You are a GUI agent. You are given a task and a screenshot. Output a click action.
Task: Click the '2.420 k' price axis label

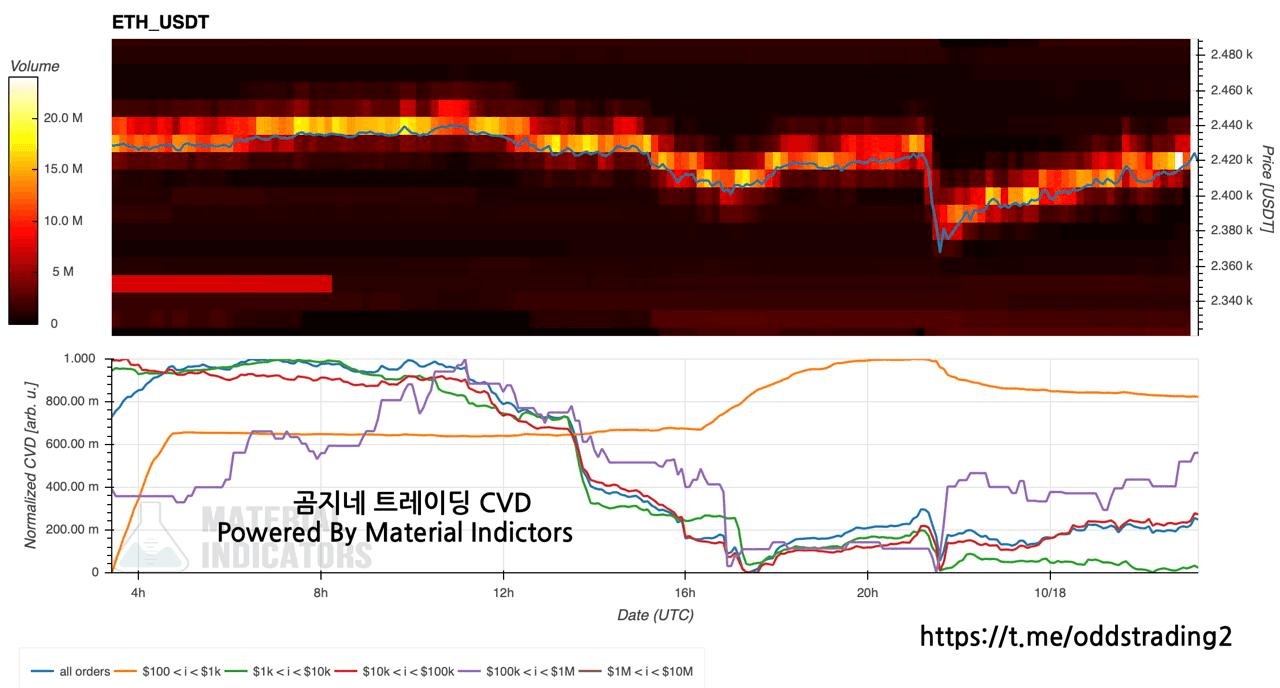click(x=1231, y=160)
